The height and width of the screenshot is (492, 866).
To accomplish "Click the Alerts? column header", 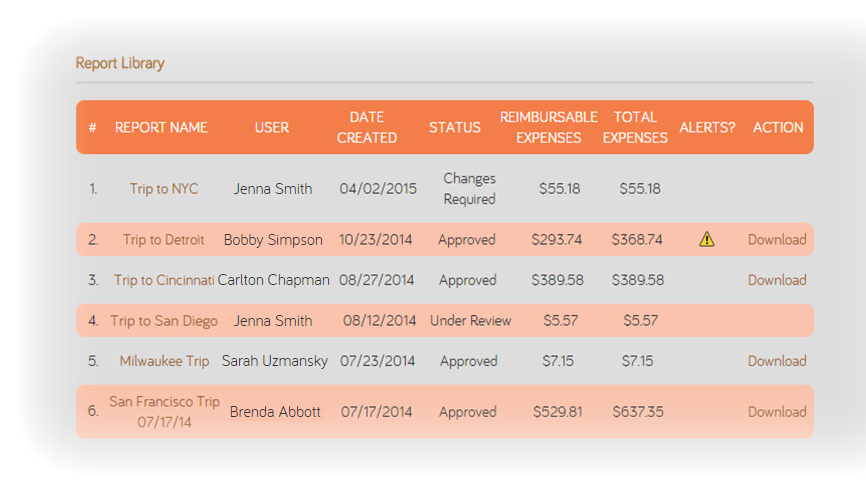I will coord(707,128).
